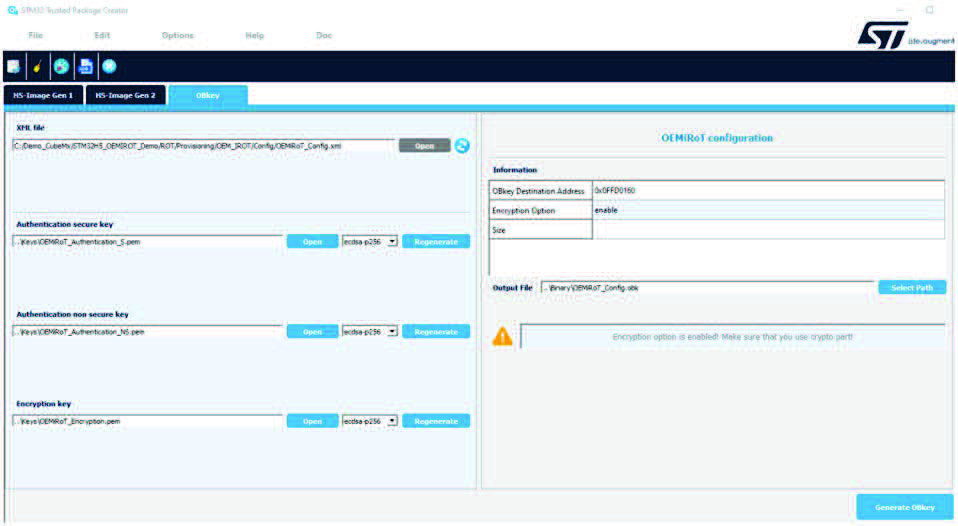The height and width of the screenshot is (526, 958).
Task: Click the Output File path field
Action: point(708,287)
